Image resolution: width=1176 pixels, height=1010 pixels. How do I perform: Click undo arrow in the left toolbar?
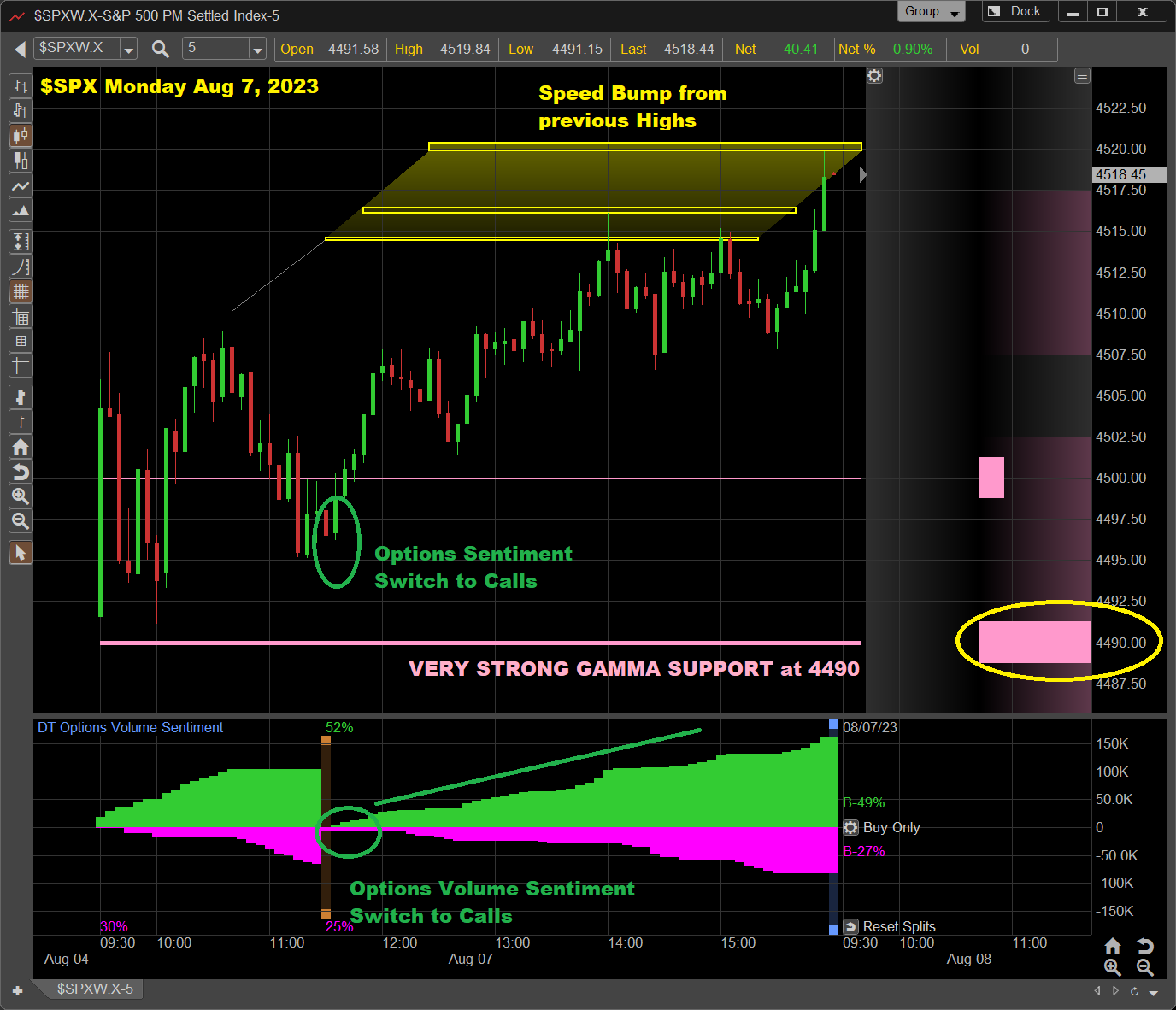point(21,472)
